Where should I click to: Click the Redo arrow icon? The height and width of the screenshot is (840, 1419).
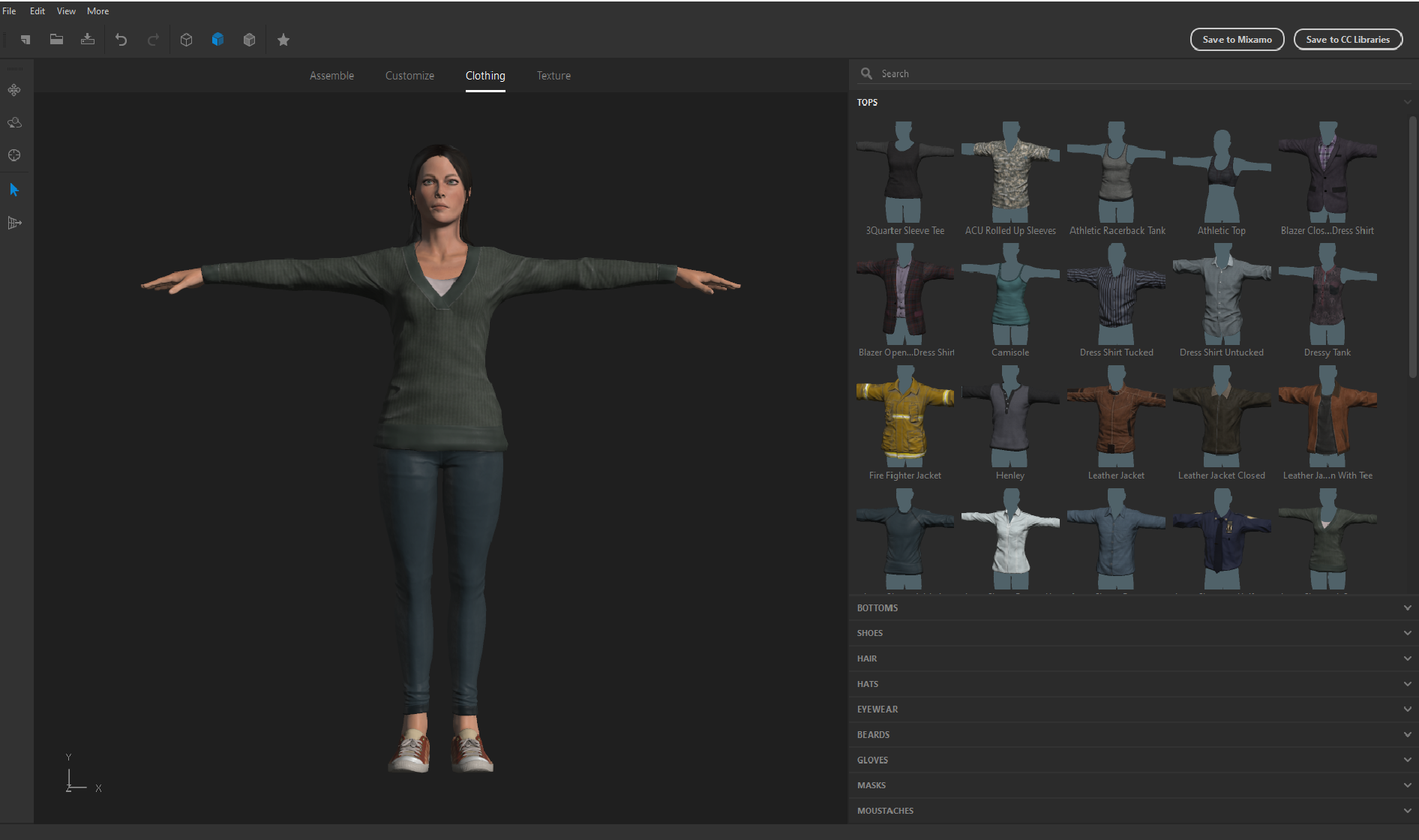(x=153, y=40)
